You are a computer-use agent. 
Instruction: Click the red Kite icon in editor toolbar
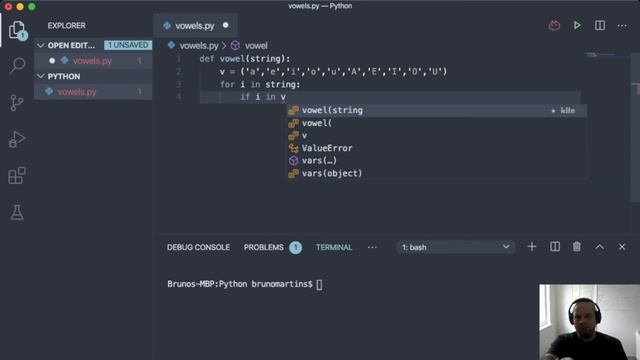(x=554, y=25)
